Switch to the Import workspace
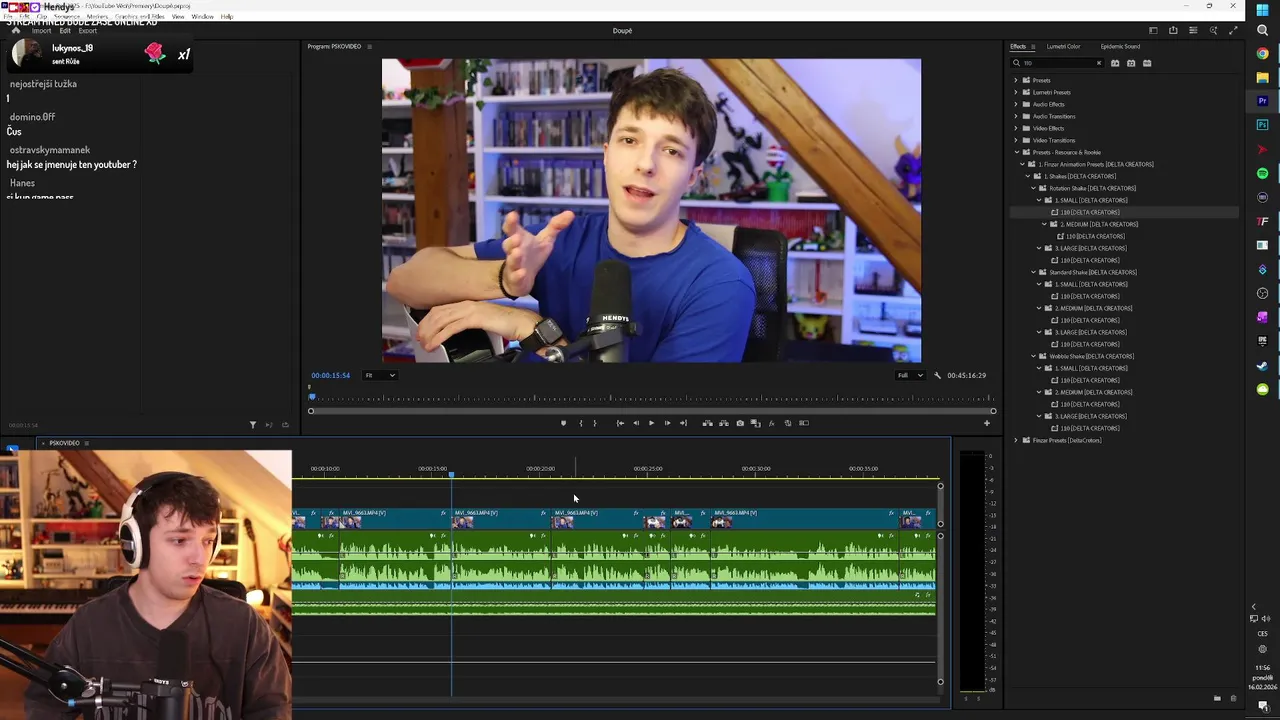This screenshot has height=720, width=1280. click(x=41, y=31)
